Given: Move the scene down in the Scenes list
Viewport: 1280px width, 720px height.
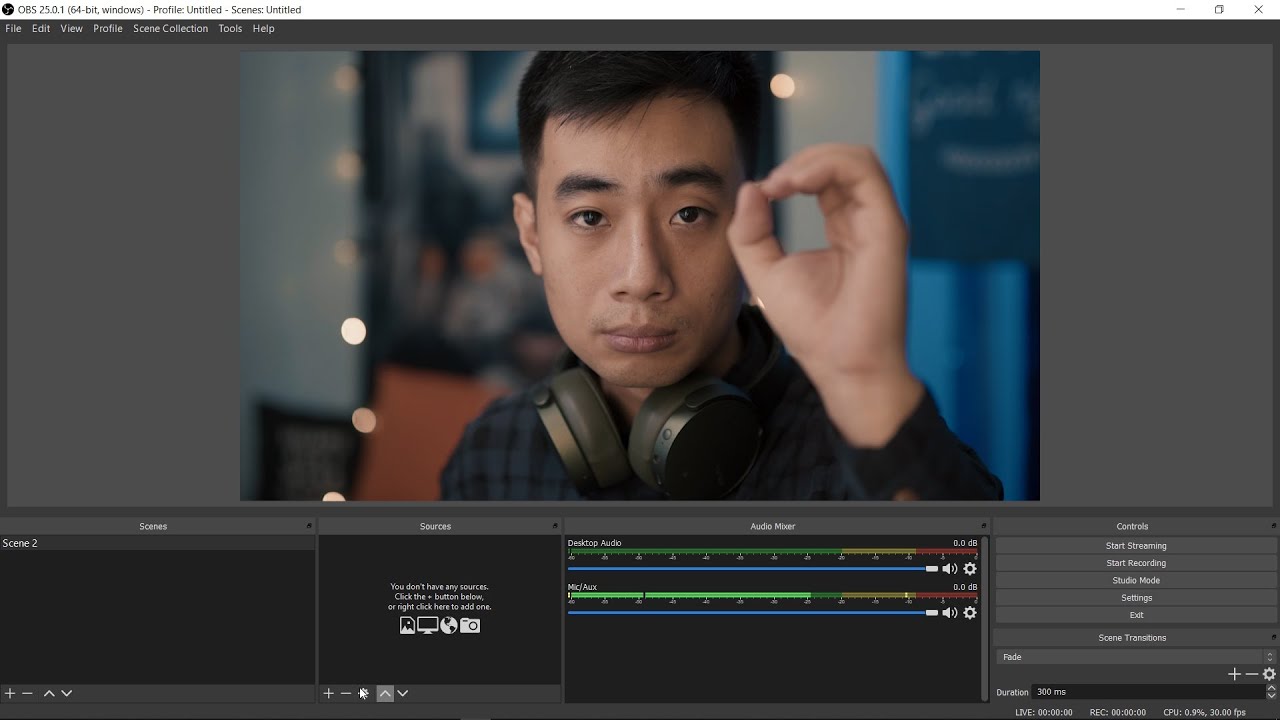Looking at the screenshot, I should (67, 693).
